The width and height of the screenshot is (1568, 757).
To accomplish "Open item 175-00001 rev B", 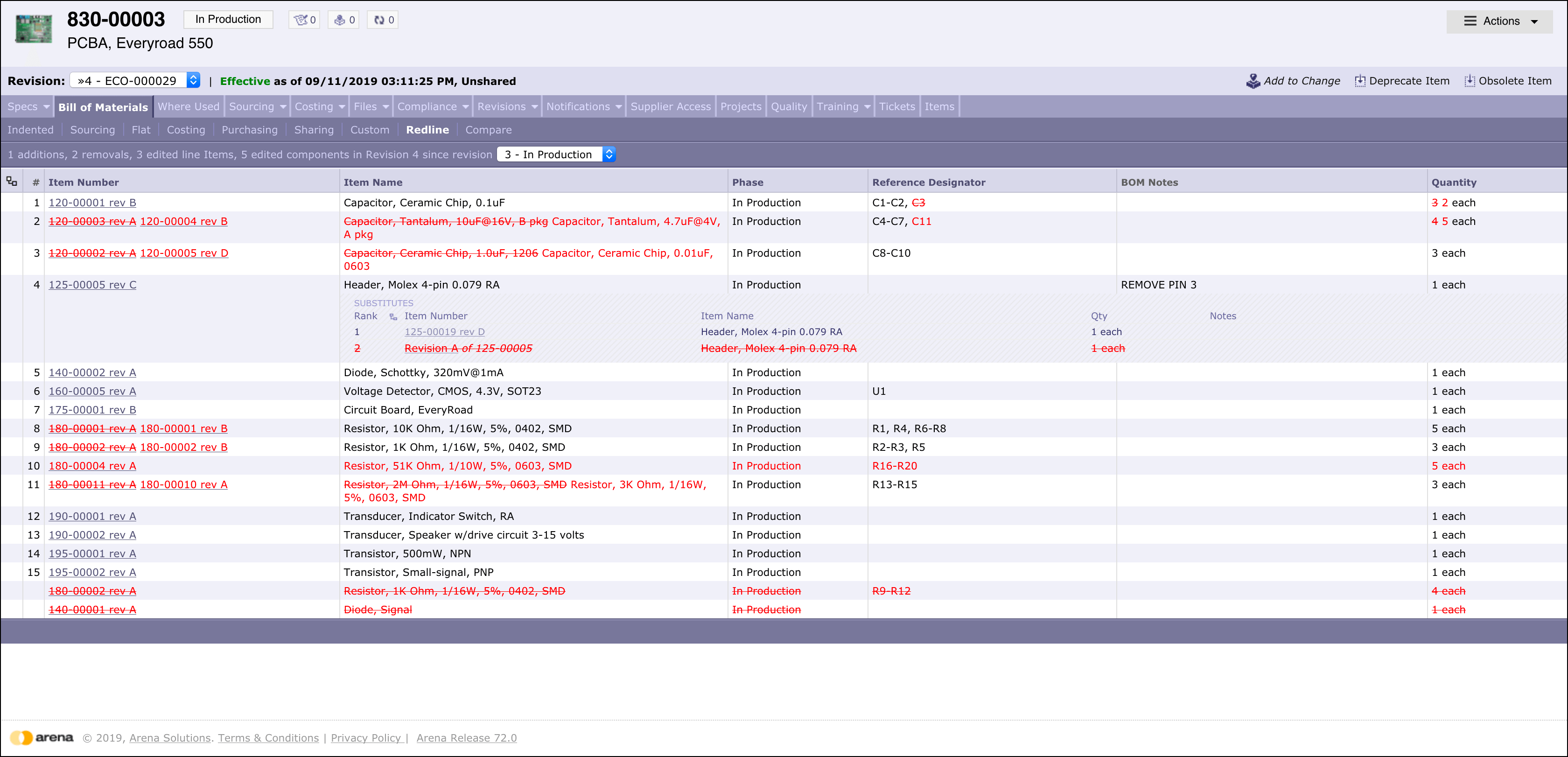I will (92, 410).
